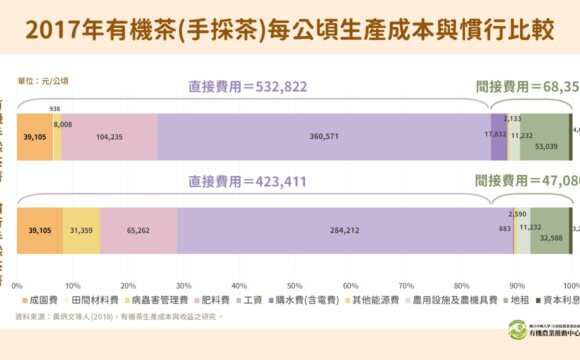This screenshot has height=360, width=580.
Task: Select the dark green 資本利息 legend swatch
Action: click(539, 300)
